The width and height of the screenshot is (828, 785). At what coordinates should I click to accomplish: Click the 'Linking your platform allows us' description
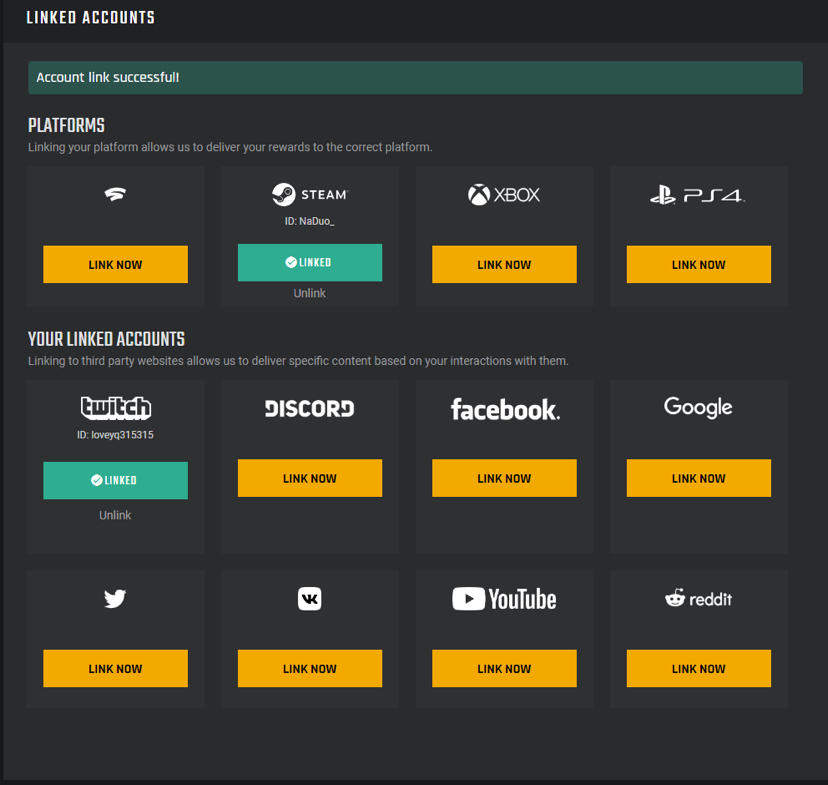(x=230, y=147)
